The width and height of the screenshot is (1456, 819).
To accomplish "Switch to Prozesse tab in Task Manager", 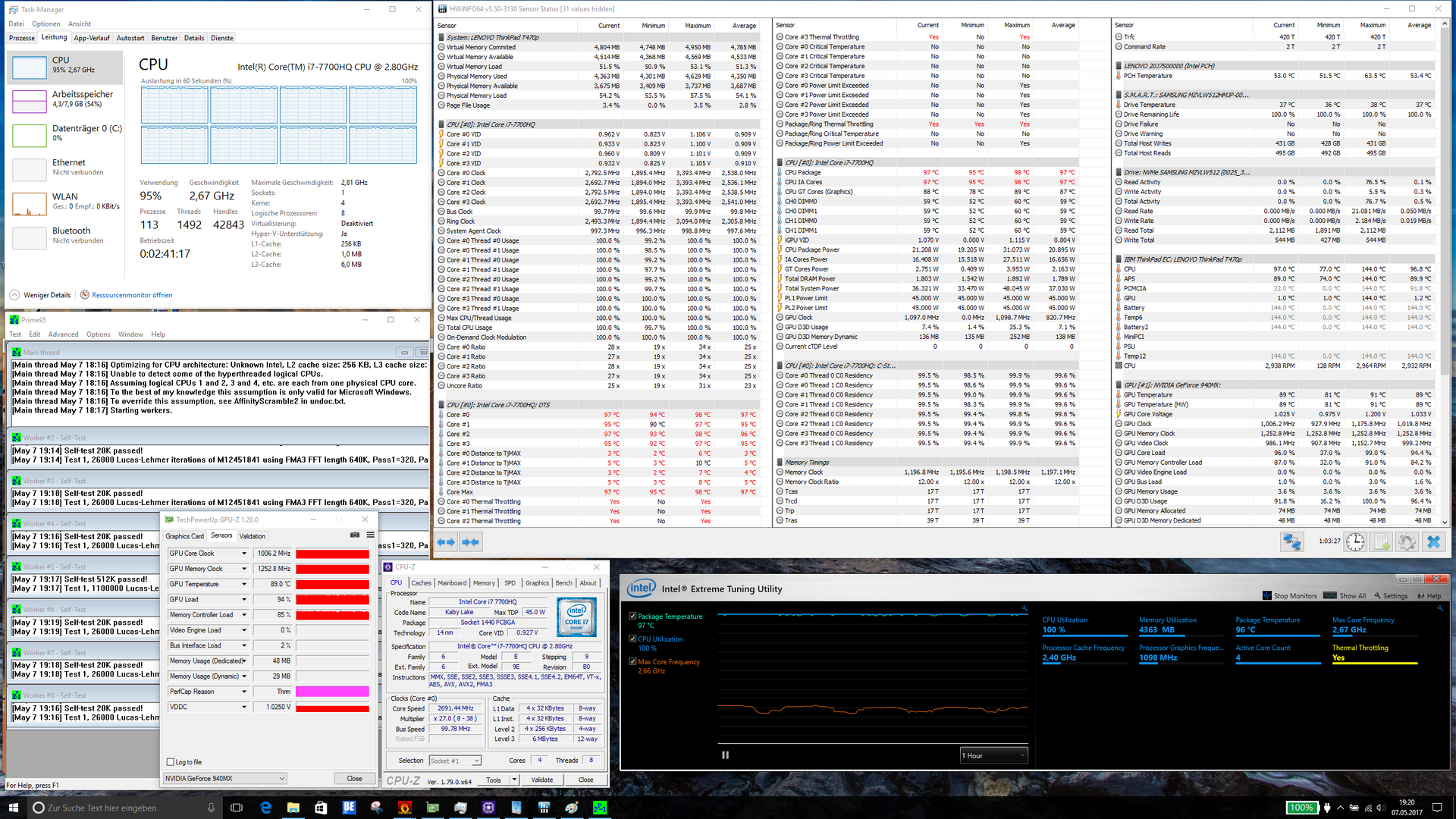I will point(22,38).
